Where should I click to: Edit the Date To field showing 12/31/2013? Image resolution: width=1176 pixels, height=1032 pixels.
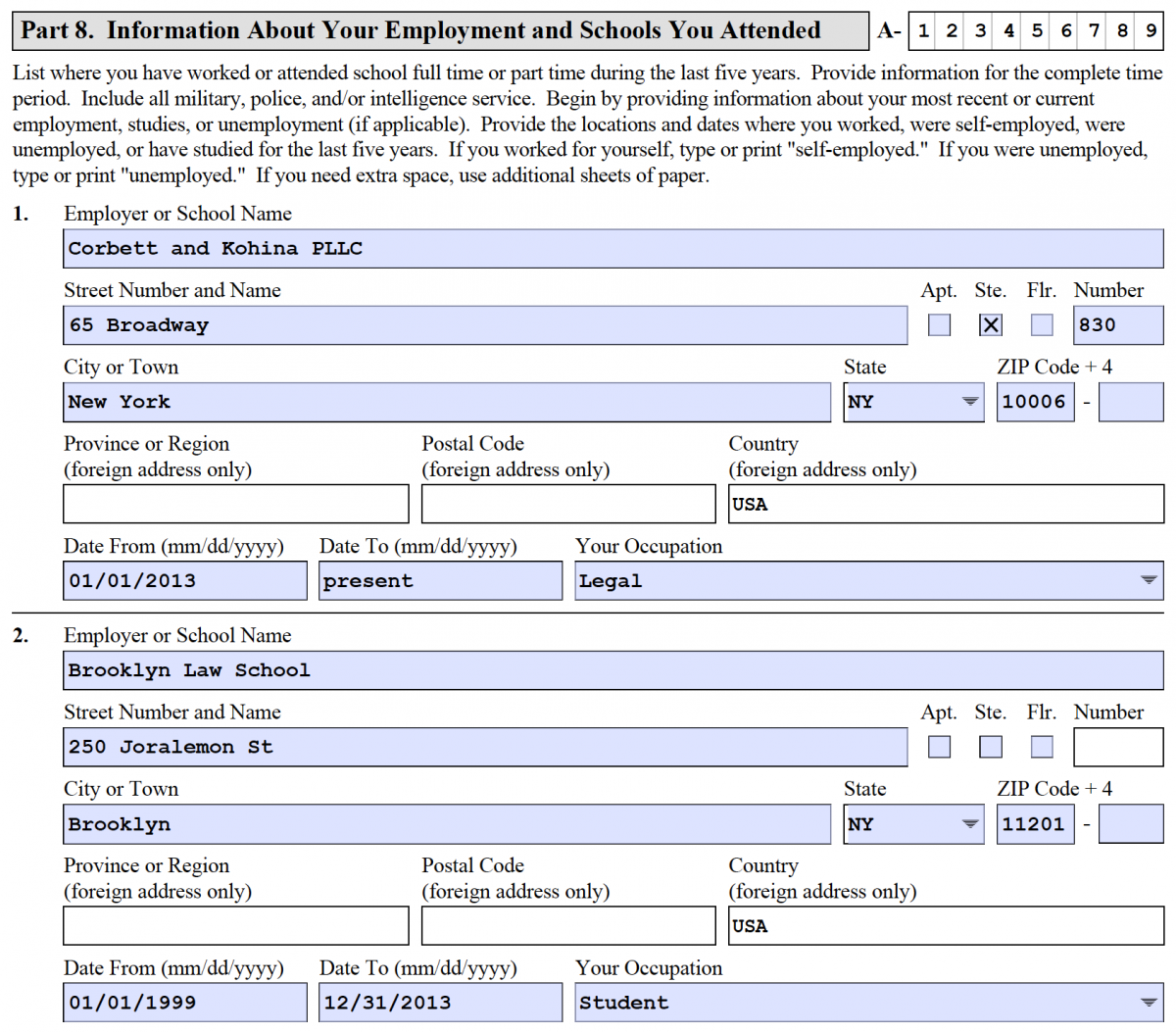440,1002
